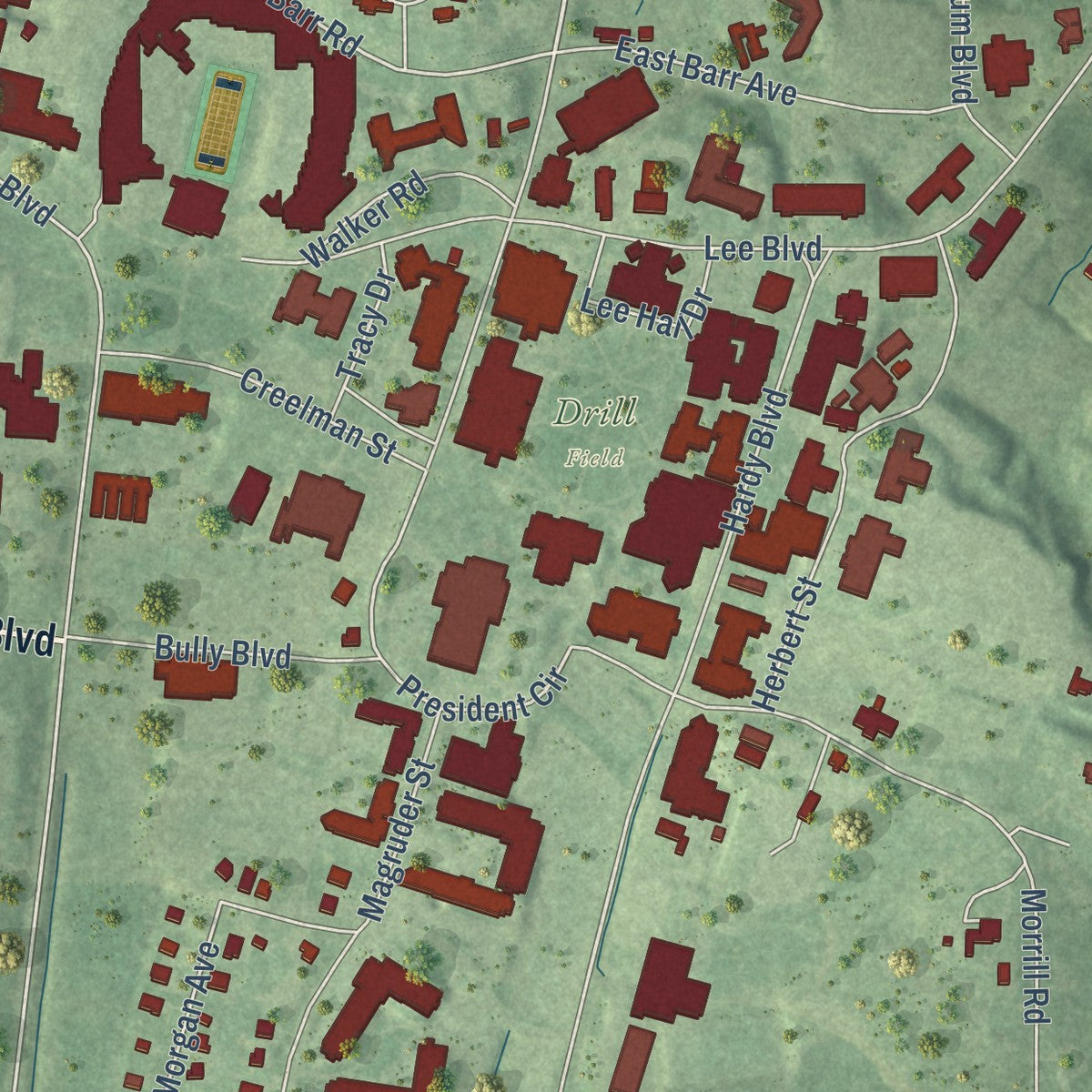Click the Drill Field label
Viewport: 1092px width, 1092px height.
click(x=596, y=431)
